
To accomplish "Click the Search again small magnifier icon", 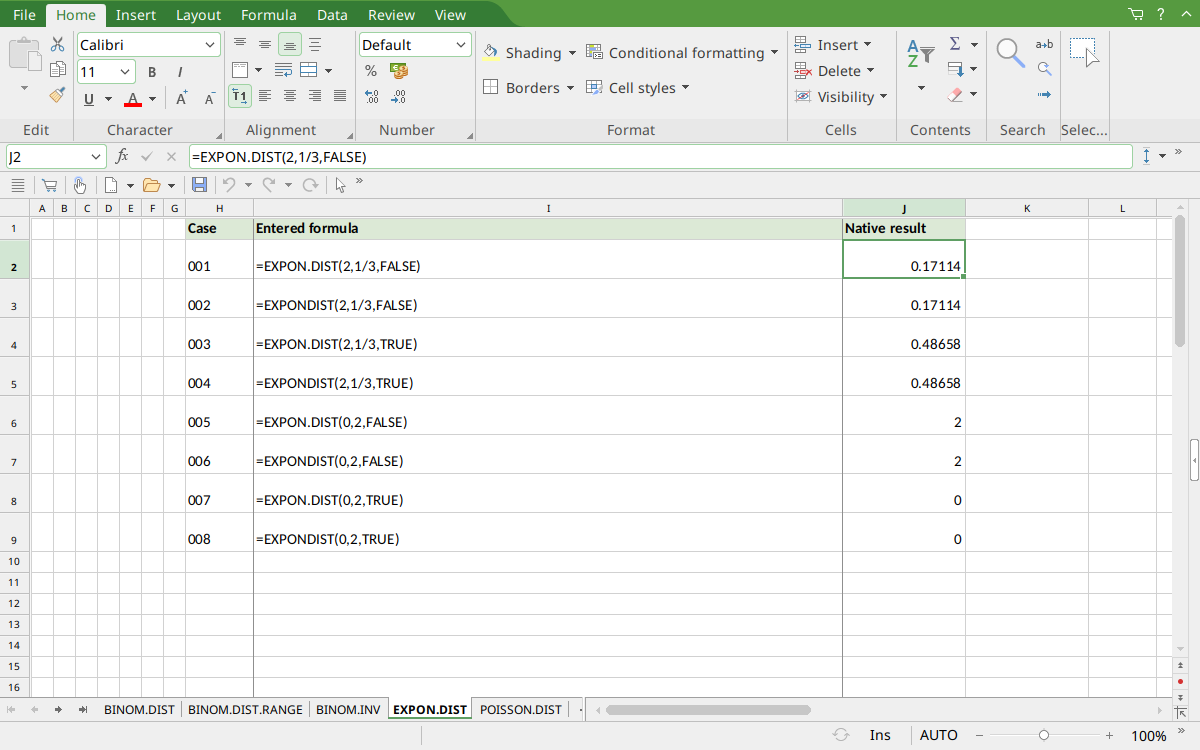I will (1044, 69).
